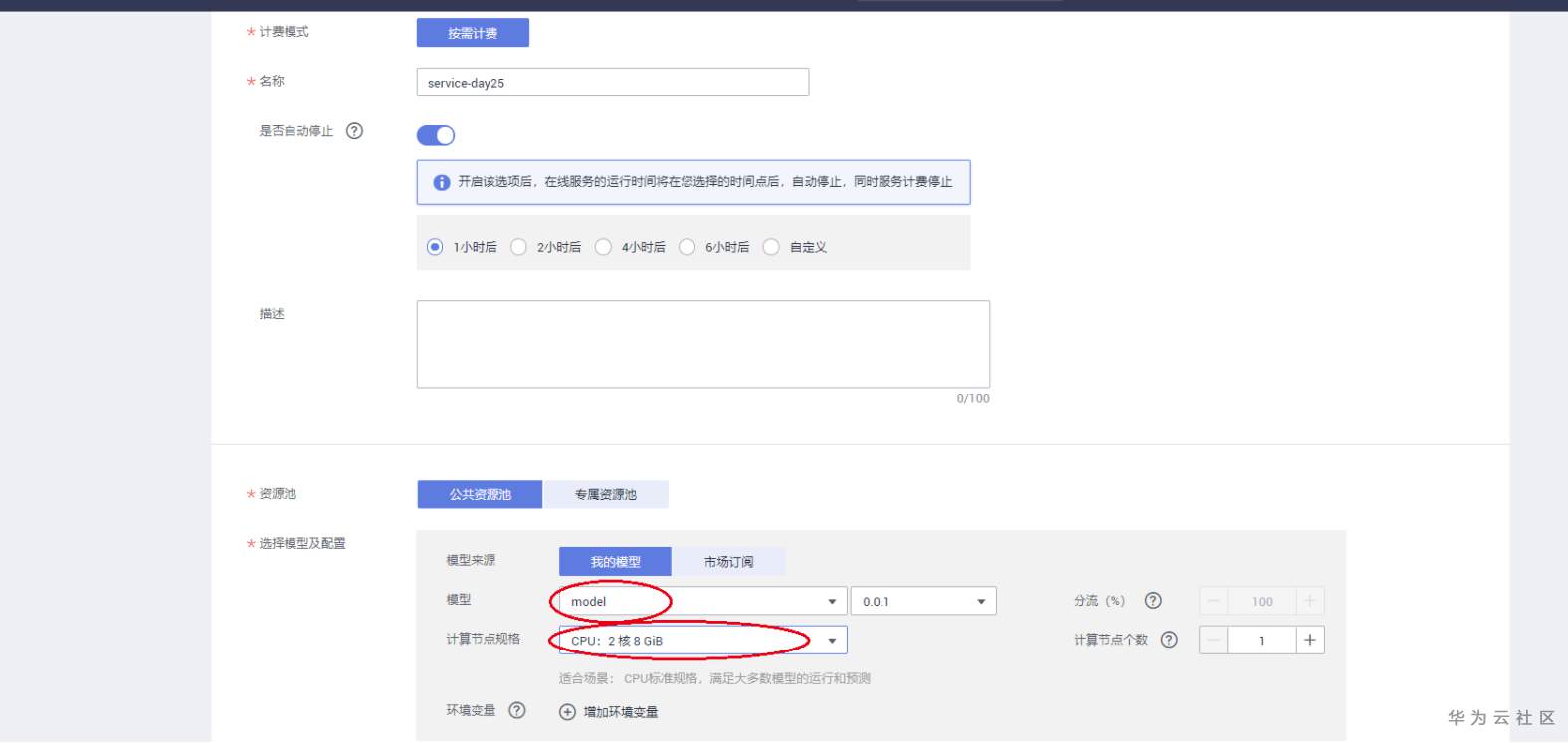Switch to the 公共资源池 tab
The width and height of the screenshot is (1568, 743).
[x=480, y=494]
